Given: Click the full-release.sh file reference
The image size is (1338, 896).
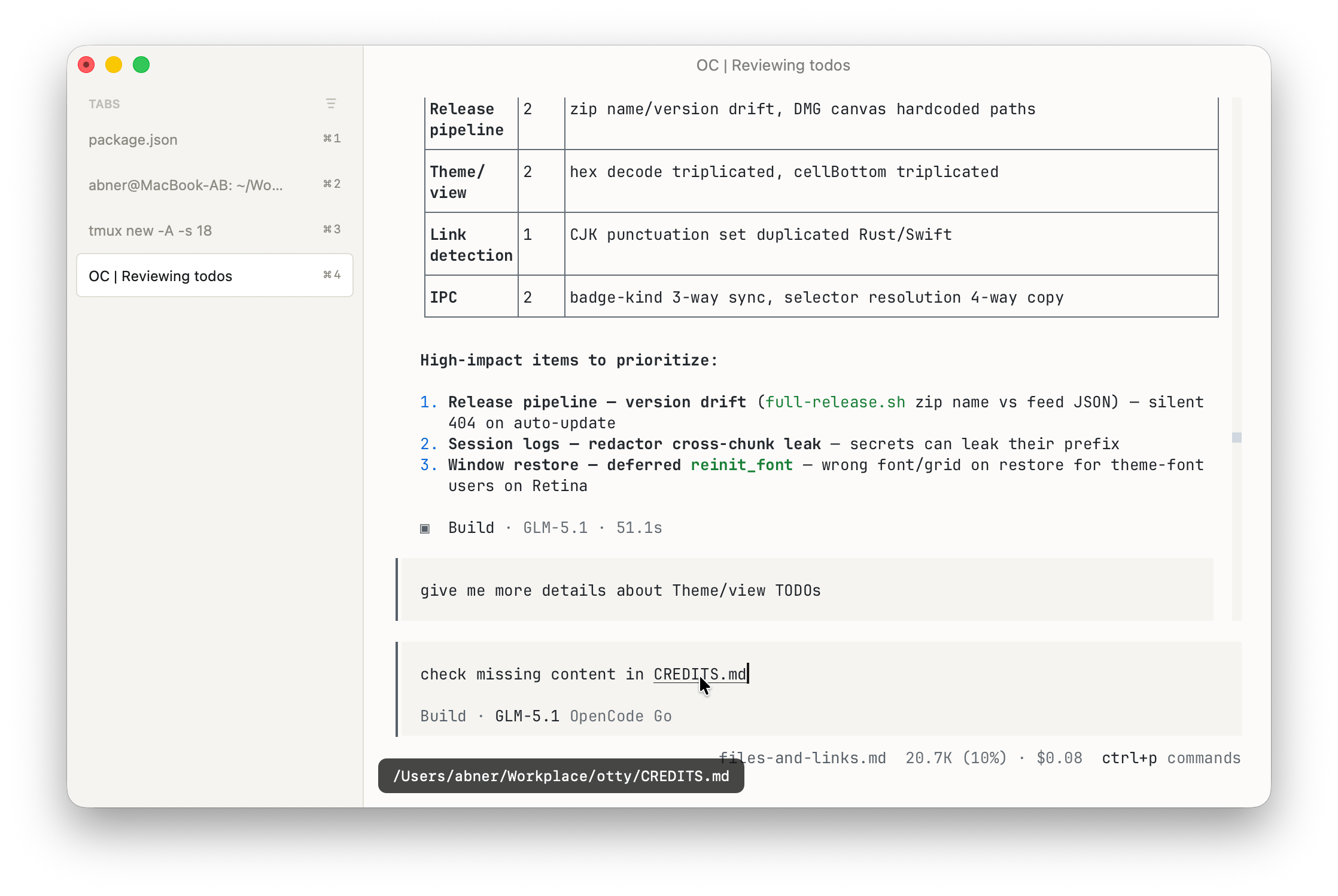Looking at the screenshot, I should [835, 402].
